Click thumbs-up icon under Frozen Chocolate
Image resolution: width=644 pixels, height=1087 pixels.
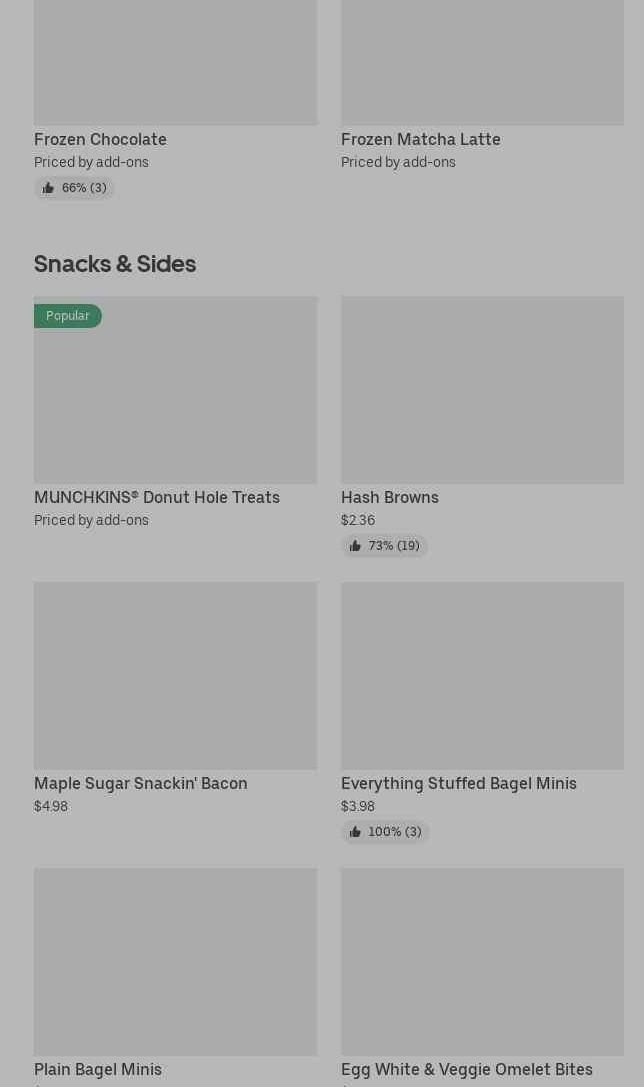coord(48,188)
